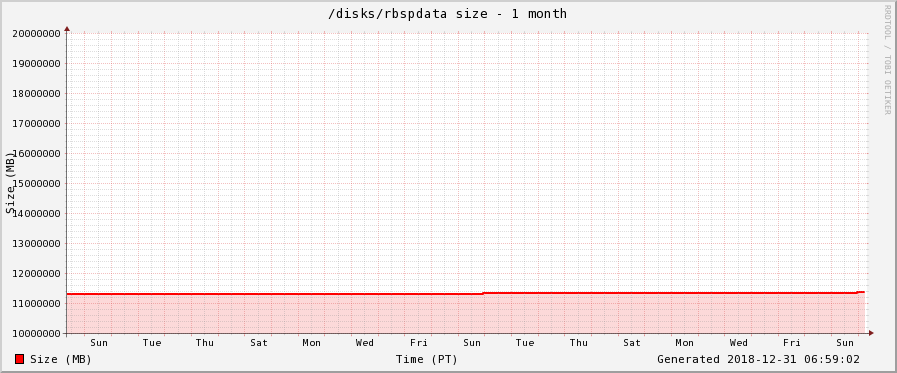Click the 'Size (MB)' legend text
Viewport: 897px width, 373px height.
[x=61, y=359]
